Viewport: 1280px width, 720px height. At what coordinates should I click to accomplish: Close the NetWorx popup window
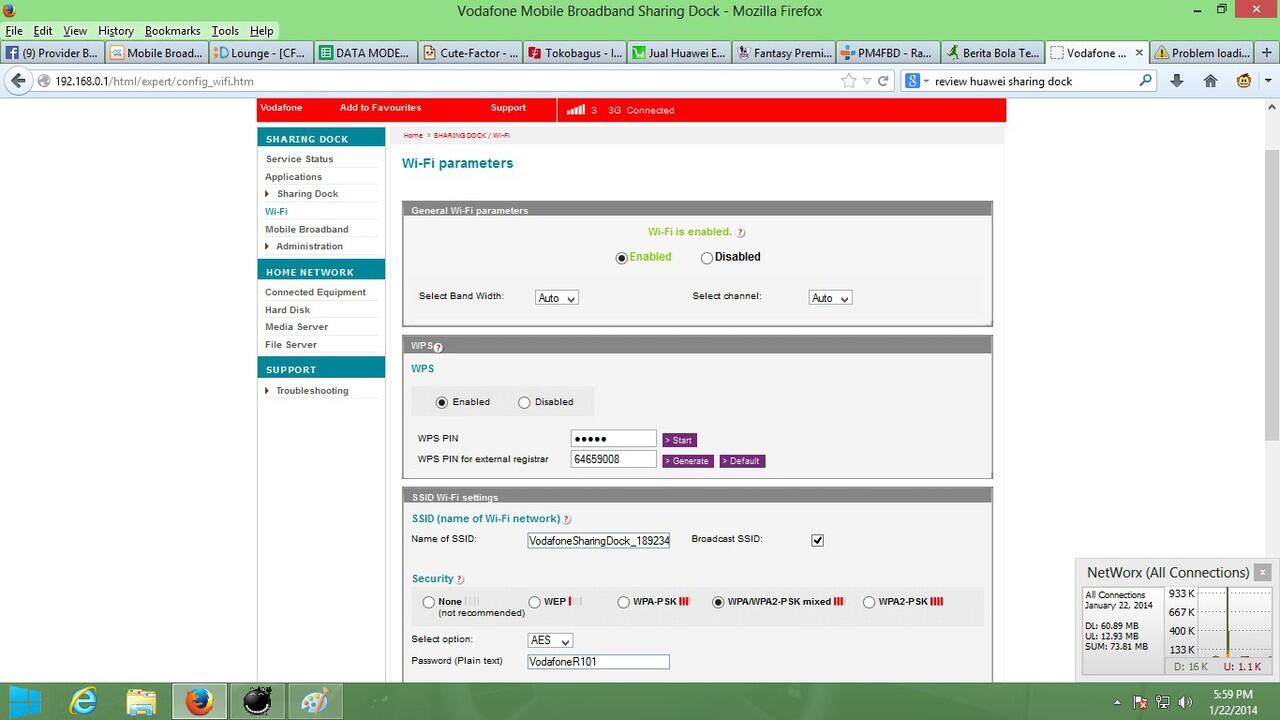1263,573
